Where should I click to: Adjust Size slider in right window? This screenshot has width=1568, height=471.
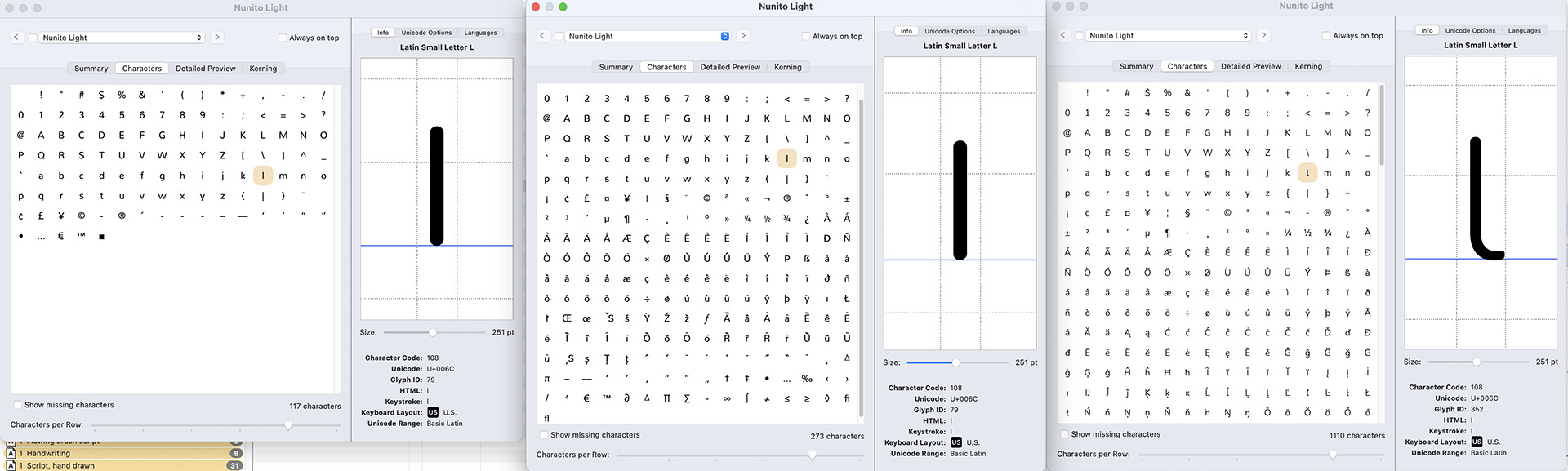[x=1477, y=362]
